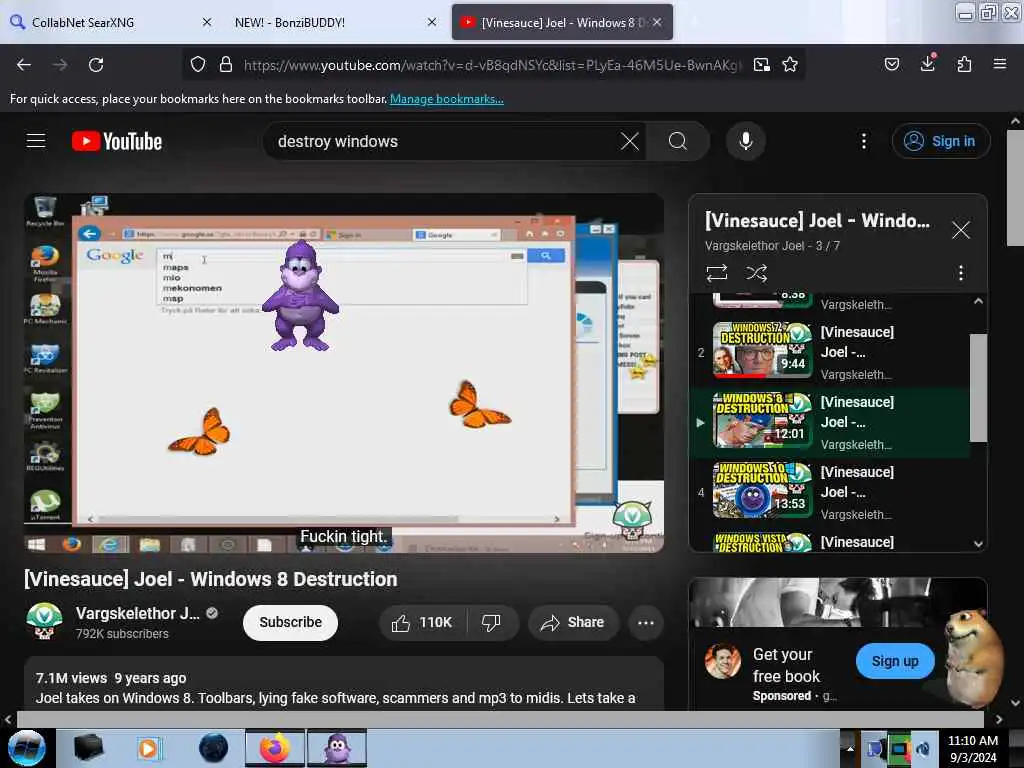Close the BonziBUDDY tab

coord(432,22)
